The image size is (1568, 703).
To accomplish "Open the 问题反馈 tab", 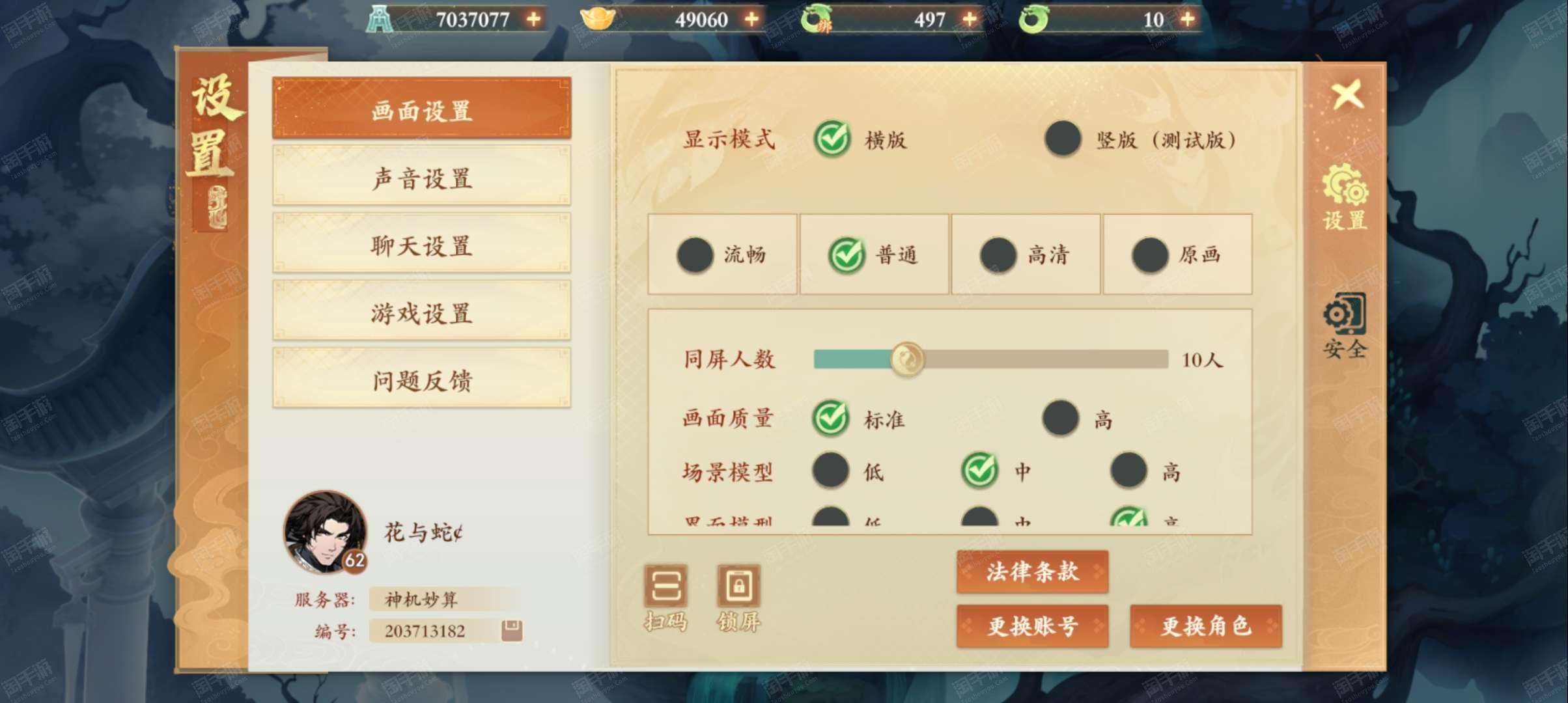I will pos(422,379).
